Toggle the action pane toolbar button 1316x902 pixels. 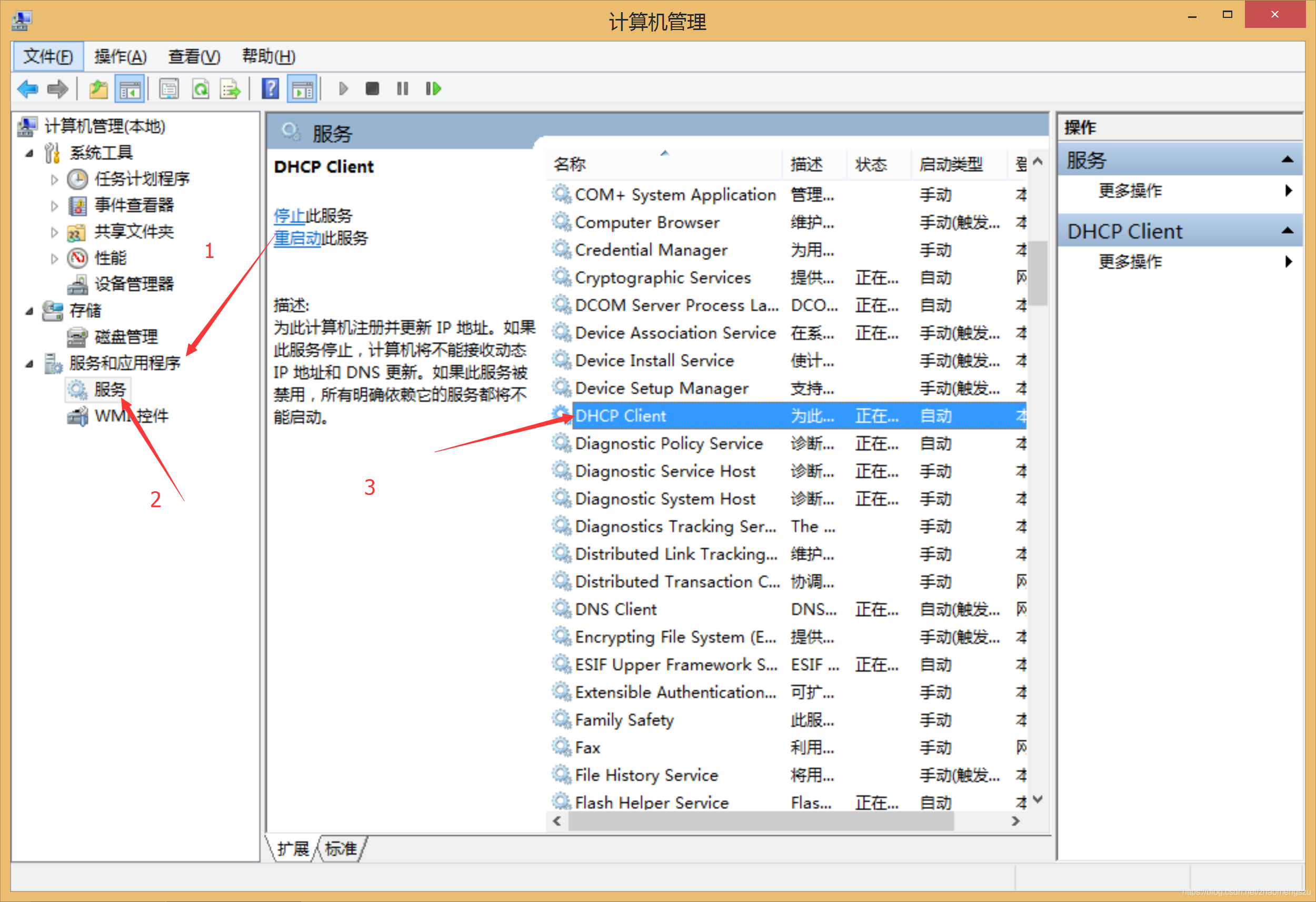(x=302, y=89)
